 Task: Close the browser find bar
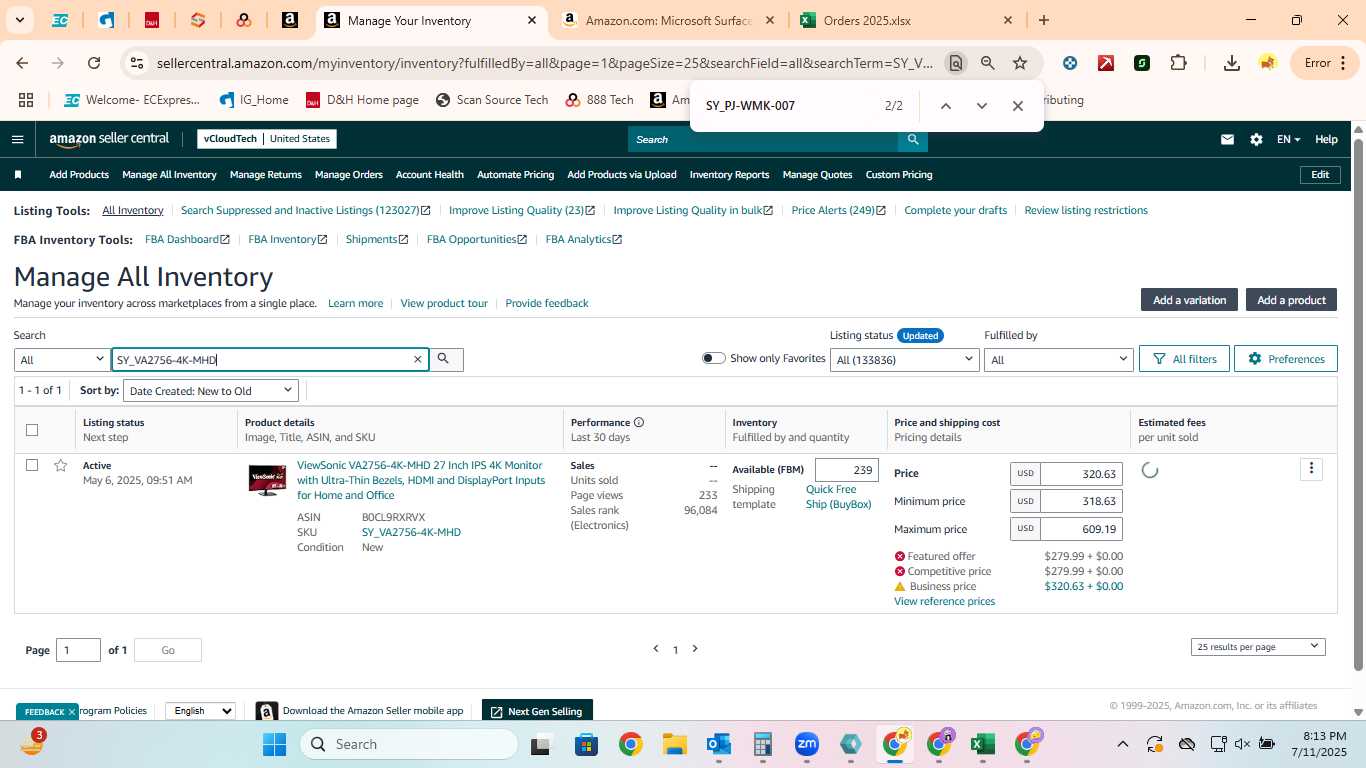[1017, 106]
